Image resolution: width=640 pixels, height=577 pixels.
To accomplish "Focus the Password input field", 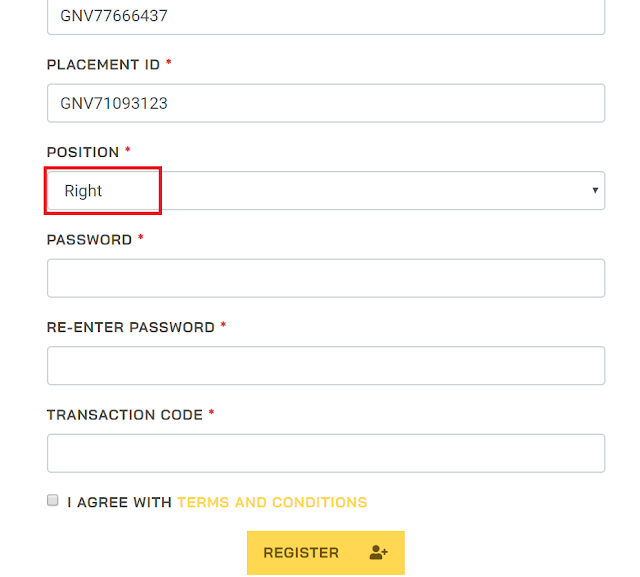I will [x=326, y=278].
